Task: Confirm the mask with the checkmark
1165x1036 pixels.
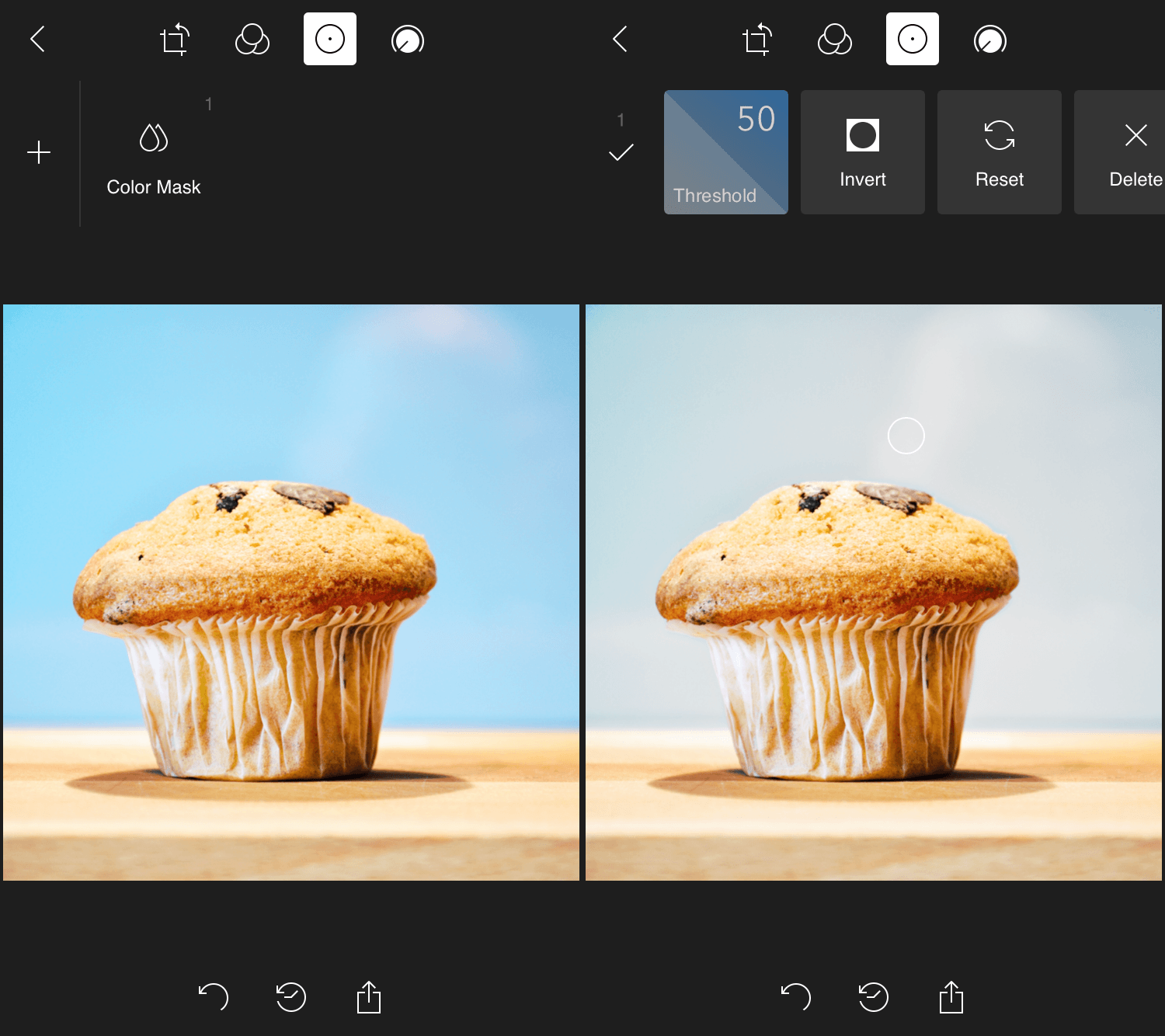Action: (621, 153)
